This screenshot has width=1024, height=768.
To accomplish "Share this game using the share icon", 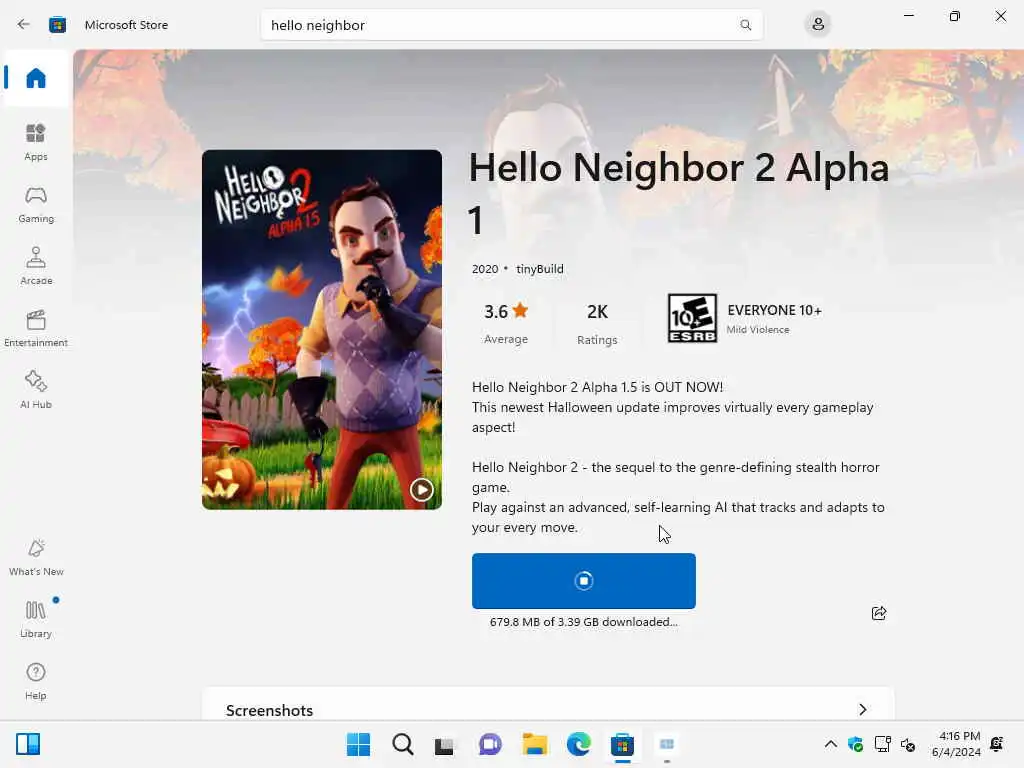I will 879,613.
